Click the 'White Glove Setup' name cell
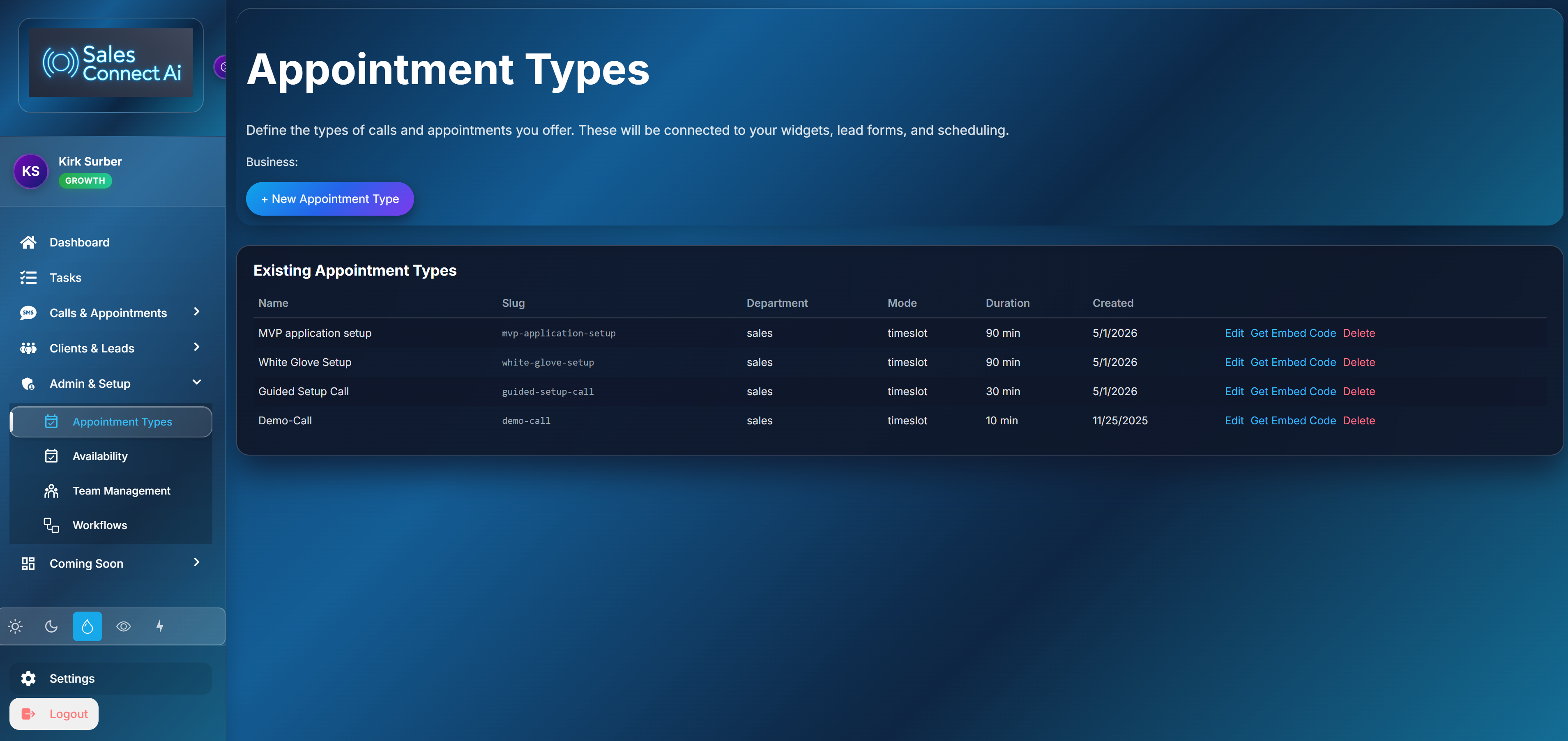 pos(304,362)
